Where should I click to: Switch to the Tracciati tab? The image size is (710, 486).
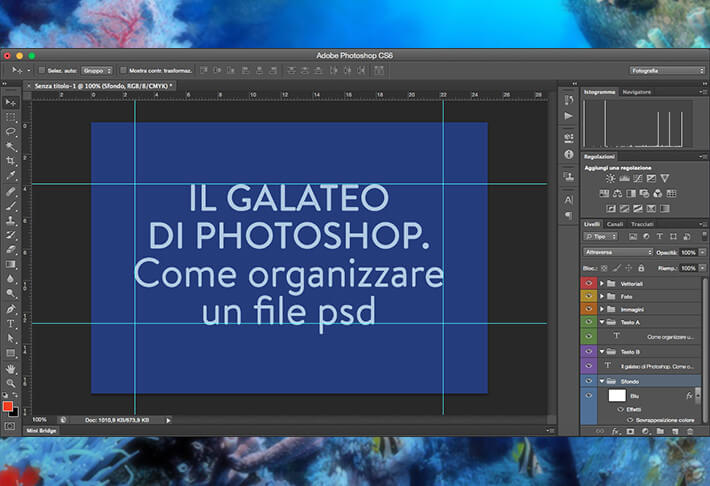pyautogui.click(x=642, y=224)
